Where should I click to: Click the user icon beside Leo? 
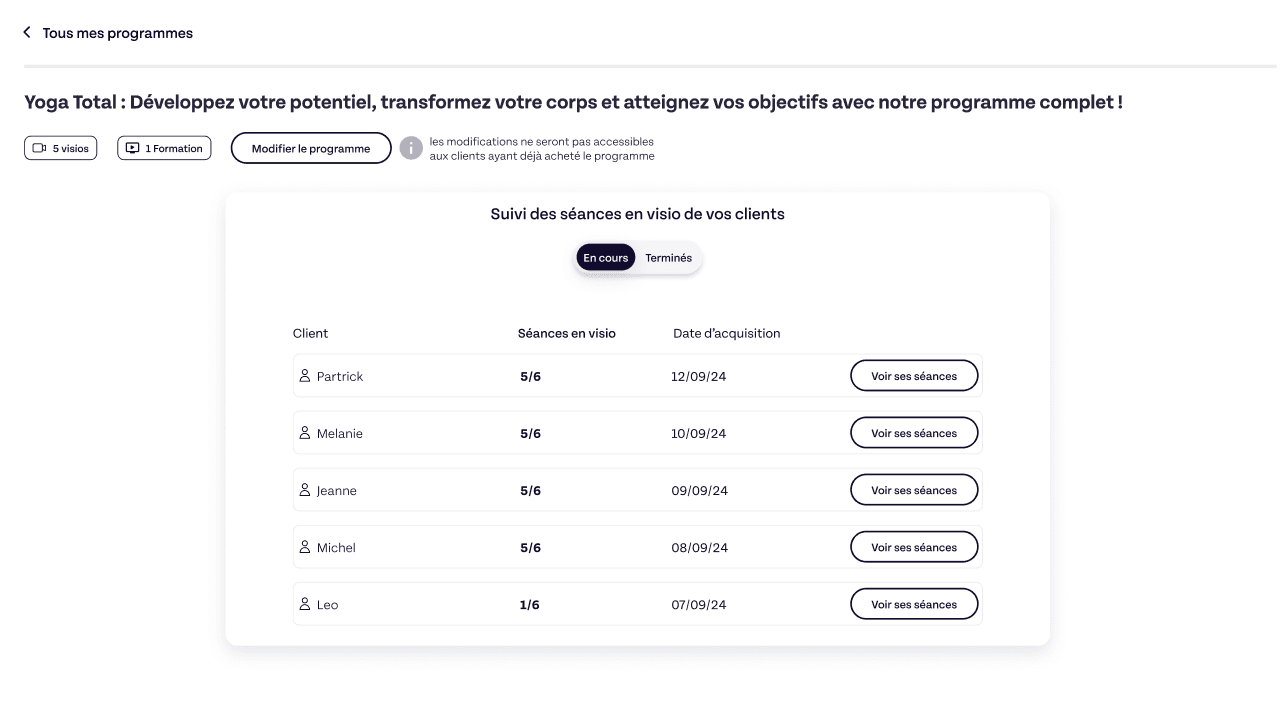(305, 604)
